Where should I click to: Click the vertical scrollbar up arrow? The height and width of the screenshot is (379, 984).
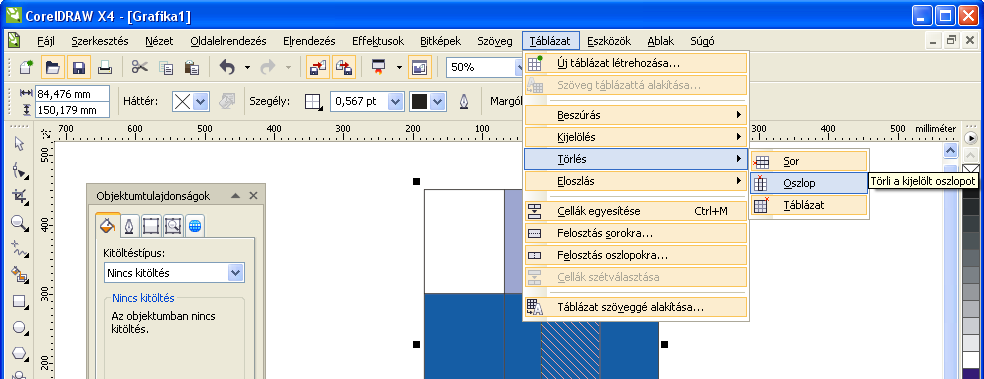(x=950, y=151)
